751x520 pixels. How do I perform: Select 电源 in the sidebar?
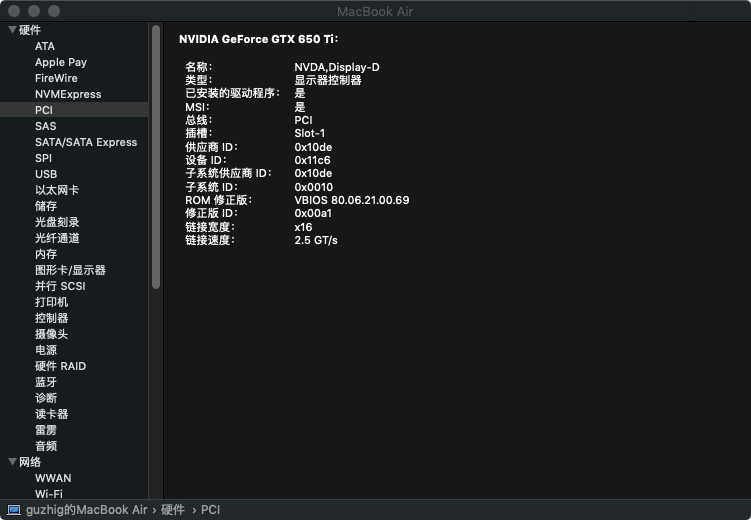46,350
